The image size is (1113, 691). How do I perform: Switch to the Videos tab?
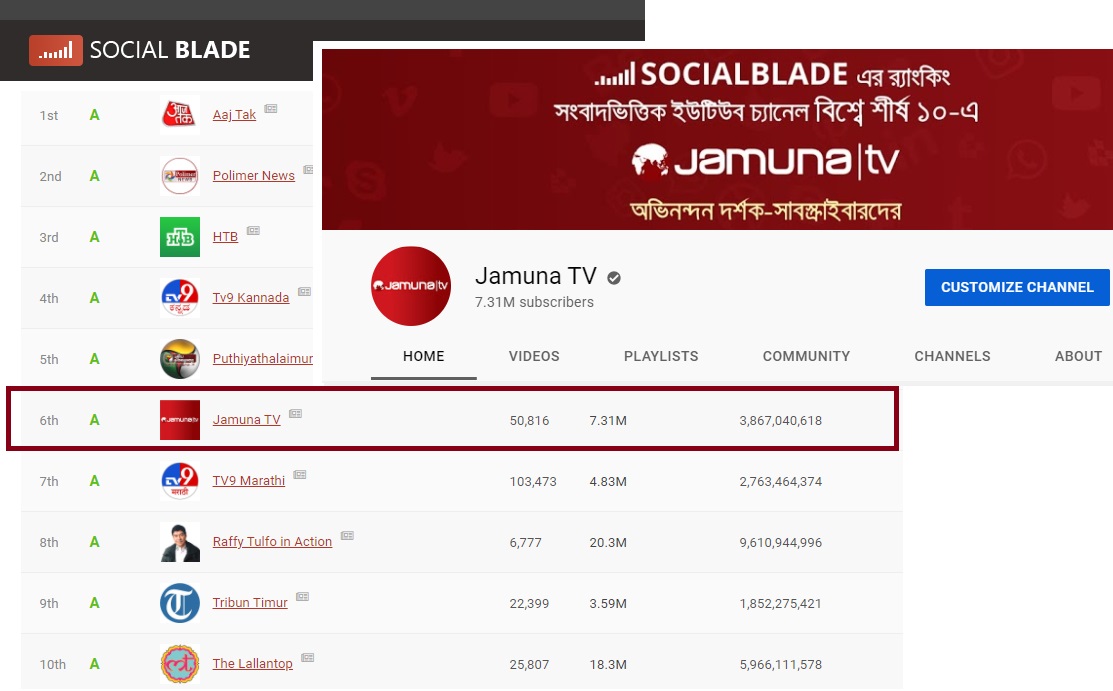[534, 356]
